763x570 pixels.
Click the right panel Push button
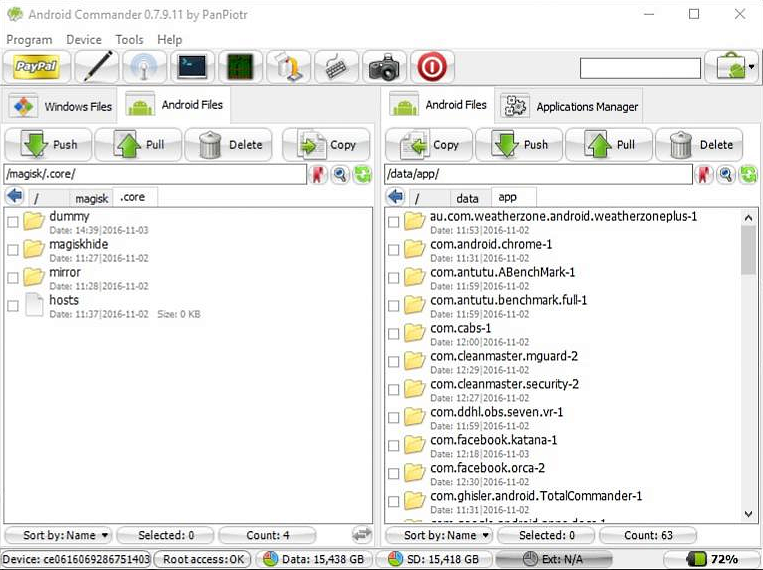[x=519, y=145]
